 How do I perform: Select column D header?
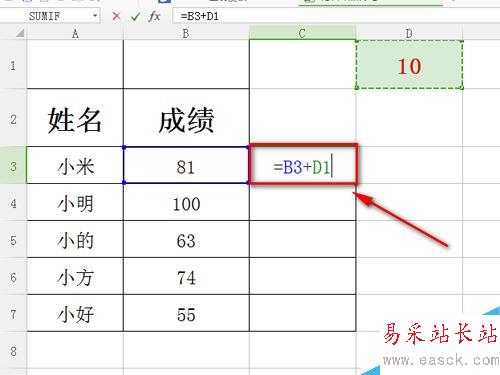(409, 33)
